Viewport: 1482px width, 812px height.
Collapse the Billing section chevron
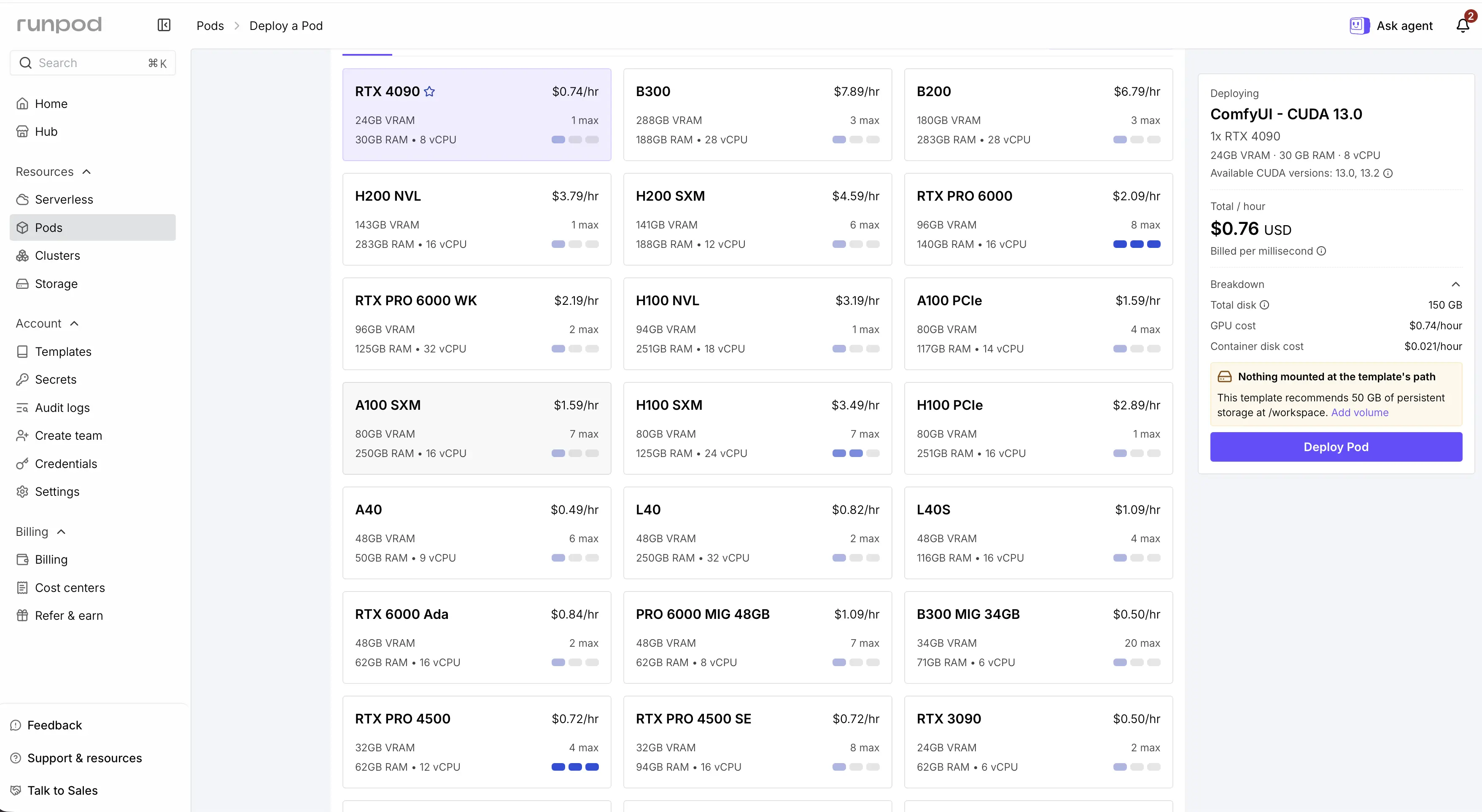coord(62,532)
